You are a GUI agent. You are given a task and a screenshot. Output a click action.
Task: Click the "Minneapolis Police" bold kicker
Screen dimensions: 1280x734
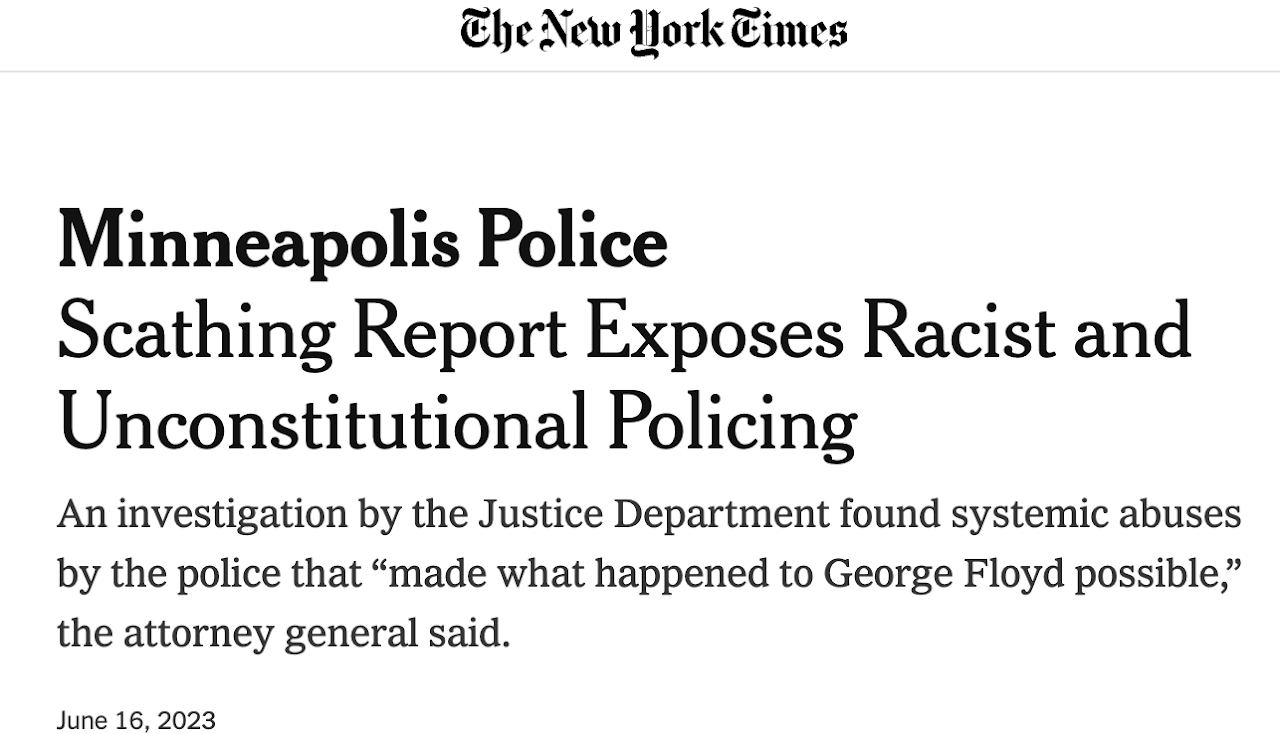coord(362,241)
